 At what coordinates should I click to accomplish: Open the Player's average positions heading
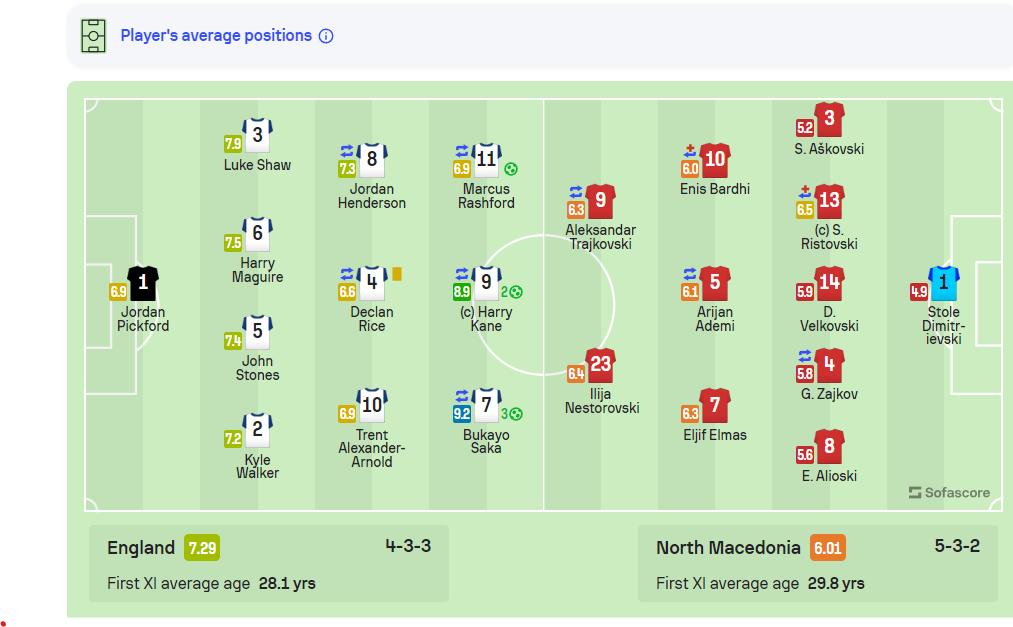pyautogui.click(x=216, y=36)
